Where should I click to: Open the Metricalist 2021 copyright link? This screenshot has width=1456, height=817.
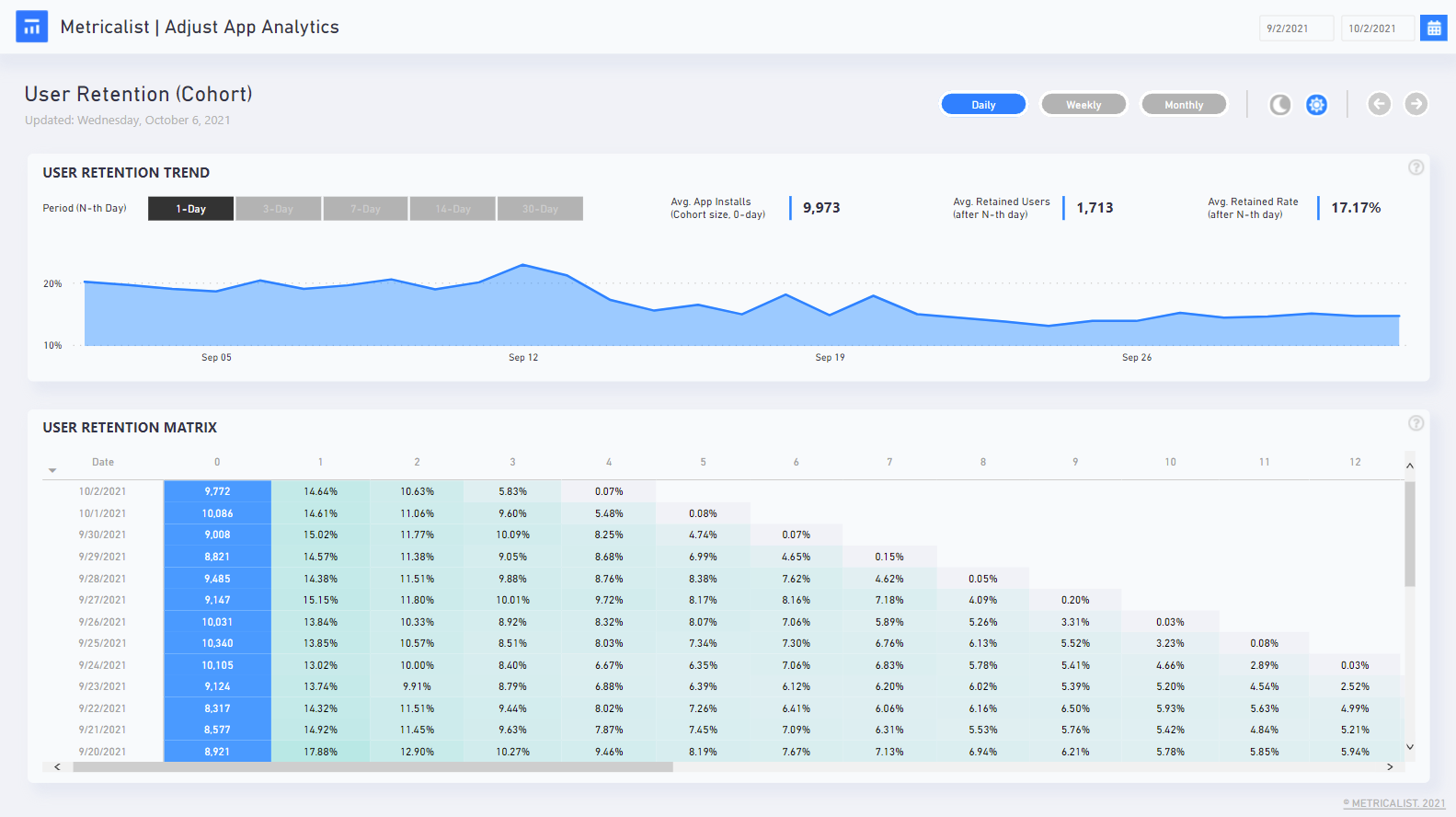[1394, 803]
